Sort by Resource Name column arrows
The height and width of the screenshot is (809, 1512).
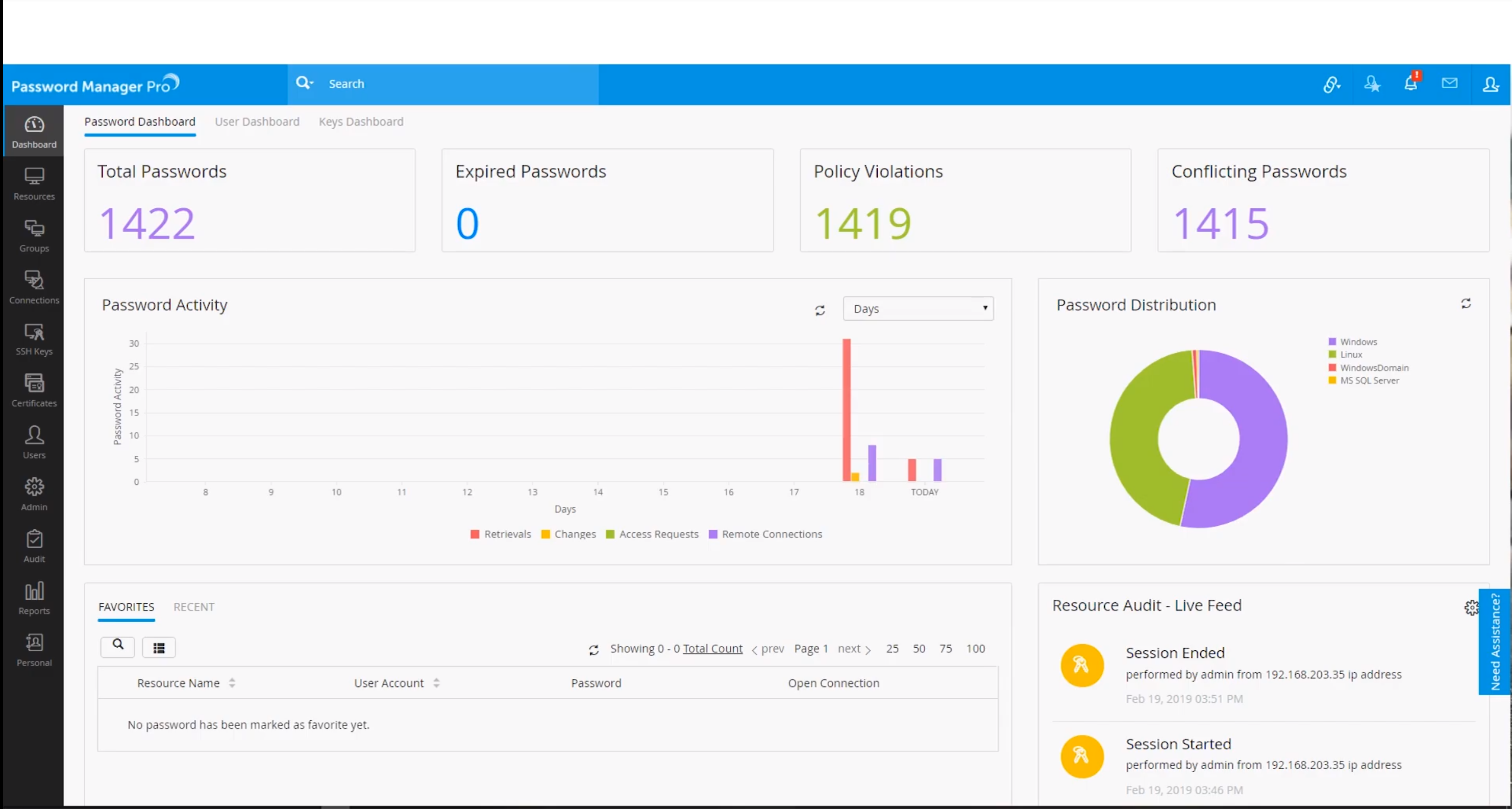point(232,683)
